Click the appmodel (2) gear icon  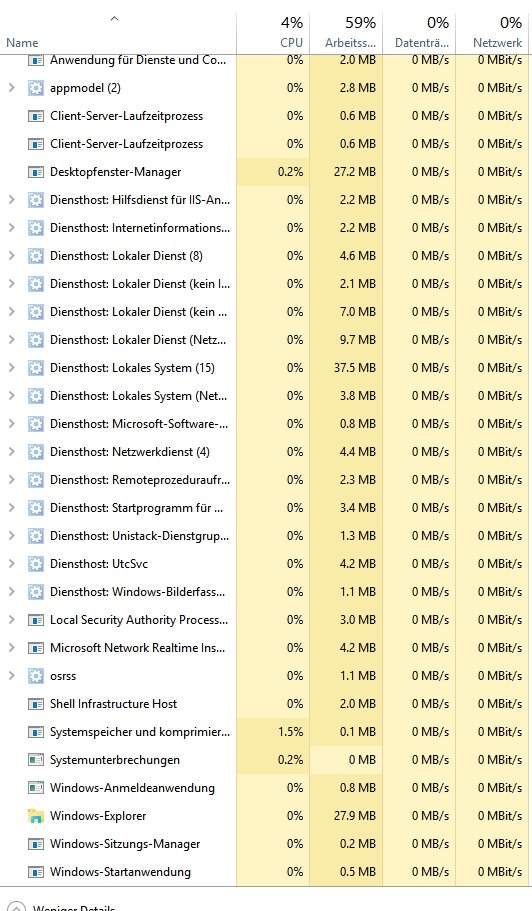click(36, 88)
